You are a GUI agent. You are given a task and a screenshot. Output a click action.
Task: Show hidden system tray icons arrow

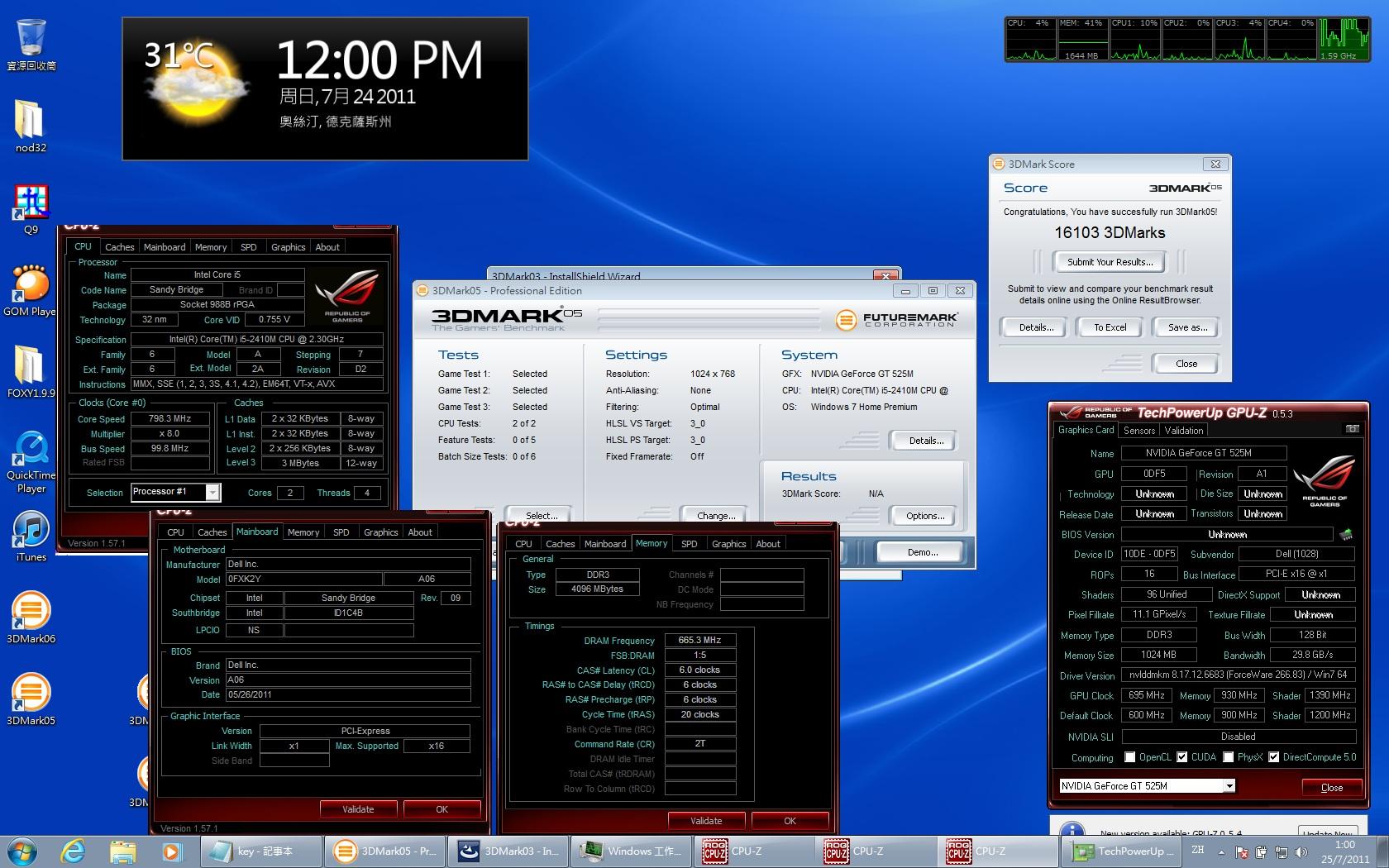click(x=1221, y=851)
